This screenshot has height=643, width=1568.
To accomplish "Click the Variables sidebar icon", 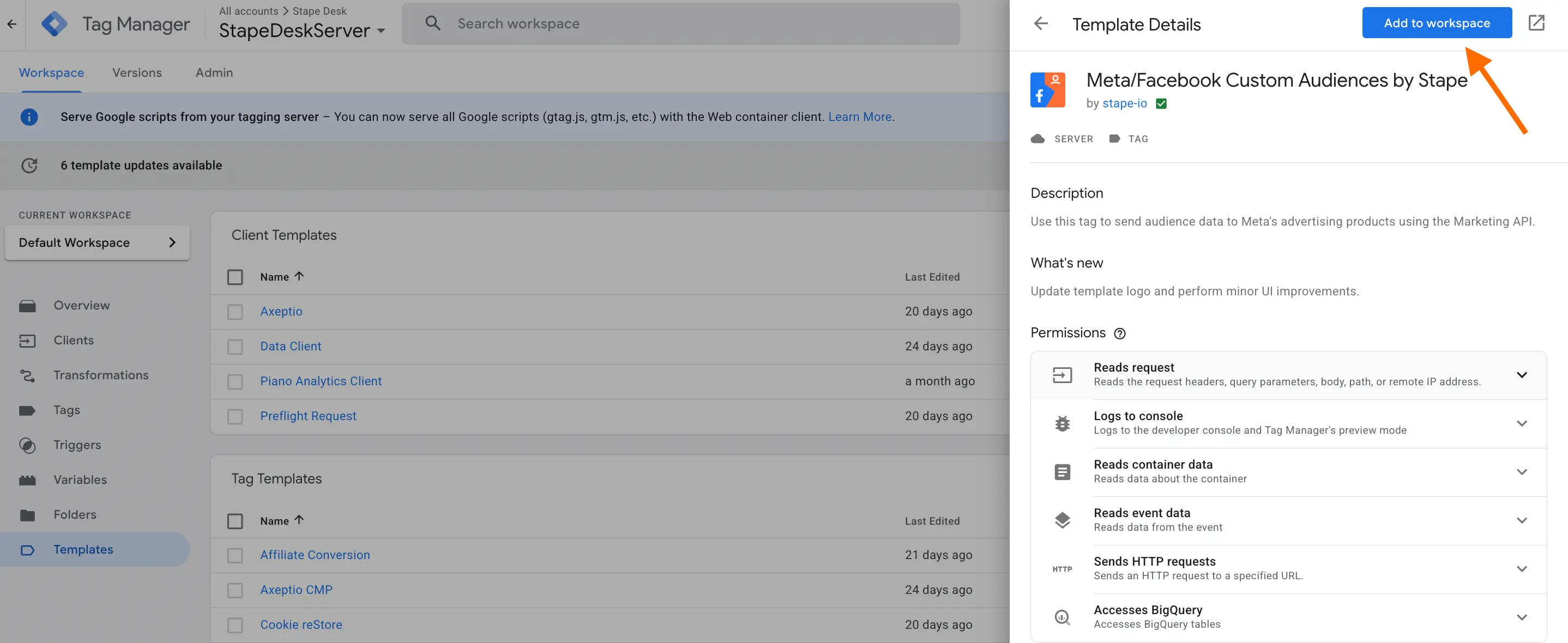I will 28,480.
